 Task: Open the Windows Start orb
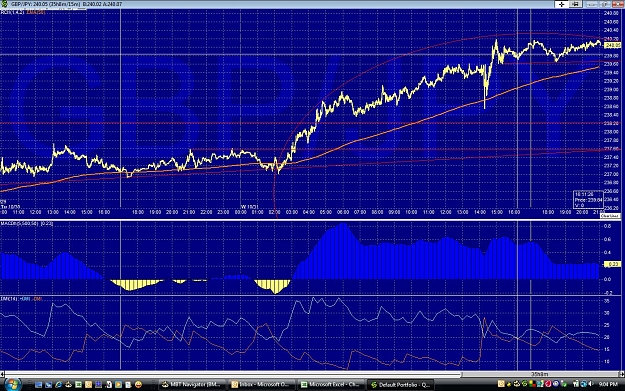pyautogui.click(x=13, y=384)
